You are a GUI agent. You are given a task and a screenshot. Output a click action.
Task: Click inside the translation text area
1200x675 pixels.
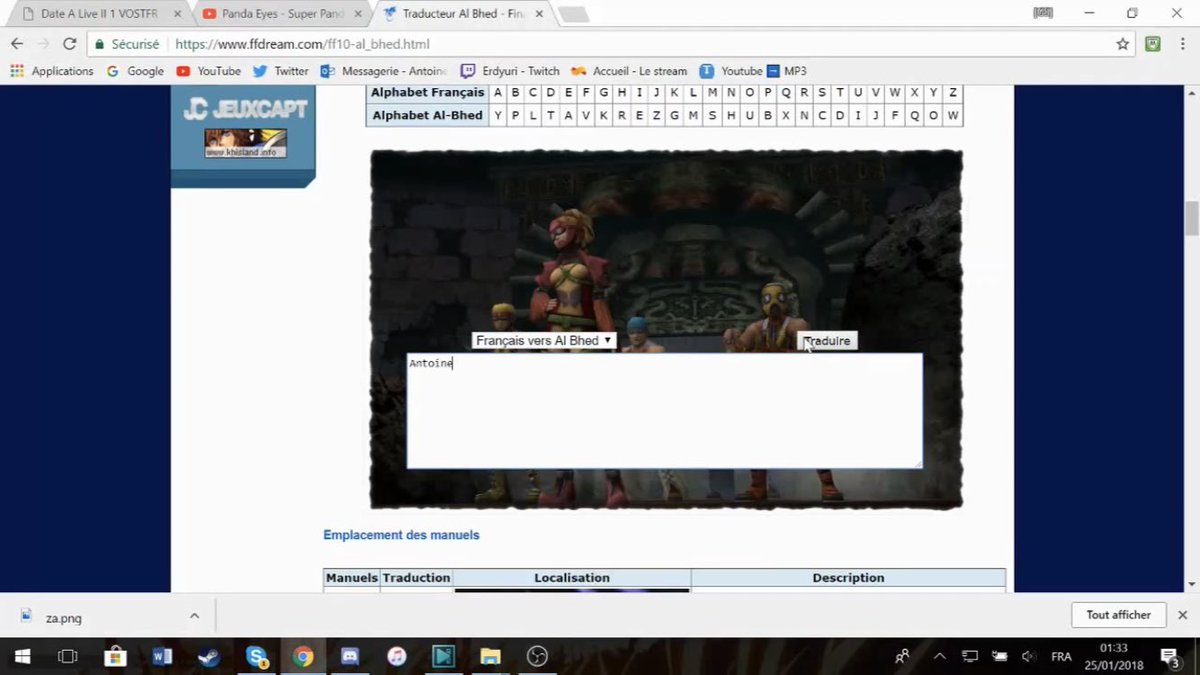(x=664, y=410)
